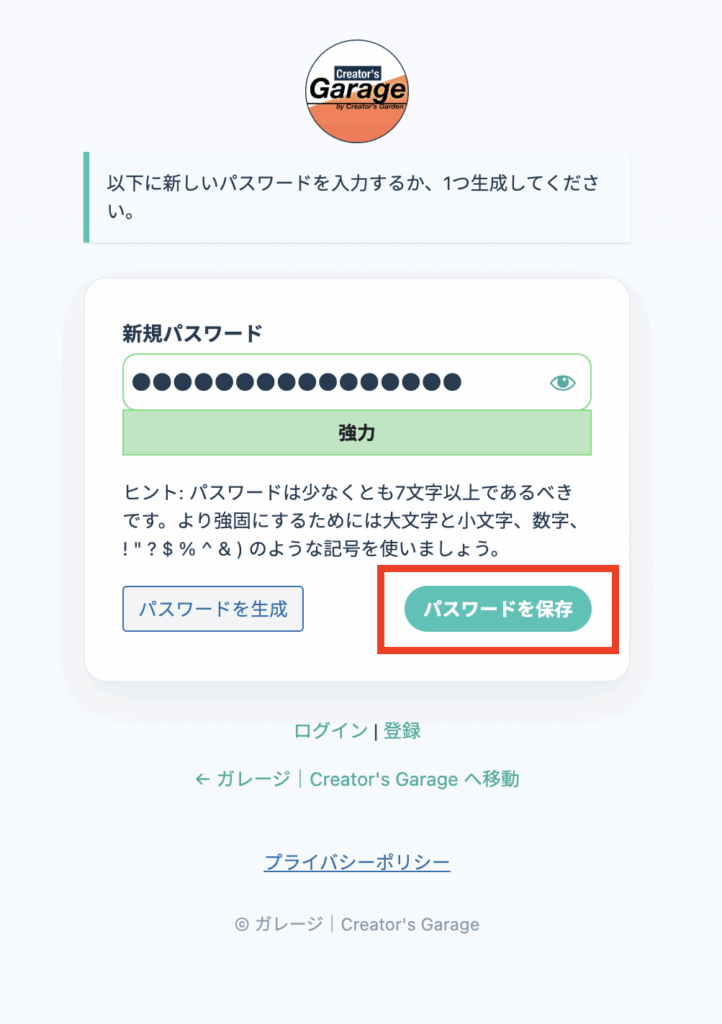Click the copyright ガレージ footer text
Screen dimensions: 722x1024
point(357,925)
